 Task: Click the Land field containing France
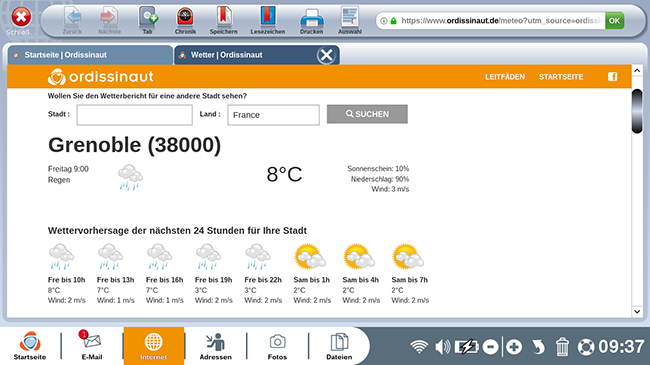[273, 115]
